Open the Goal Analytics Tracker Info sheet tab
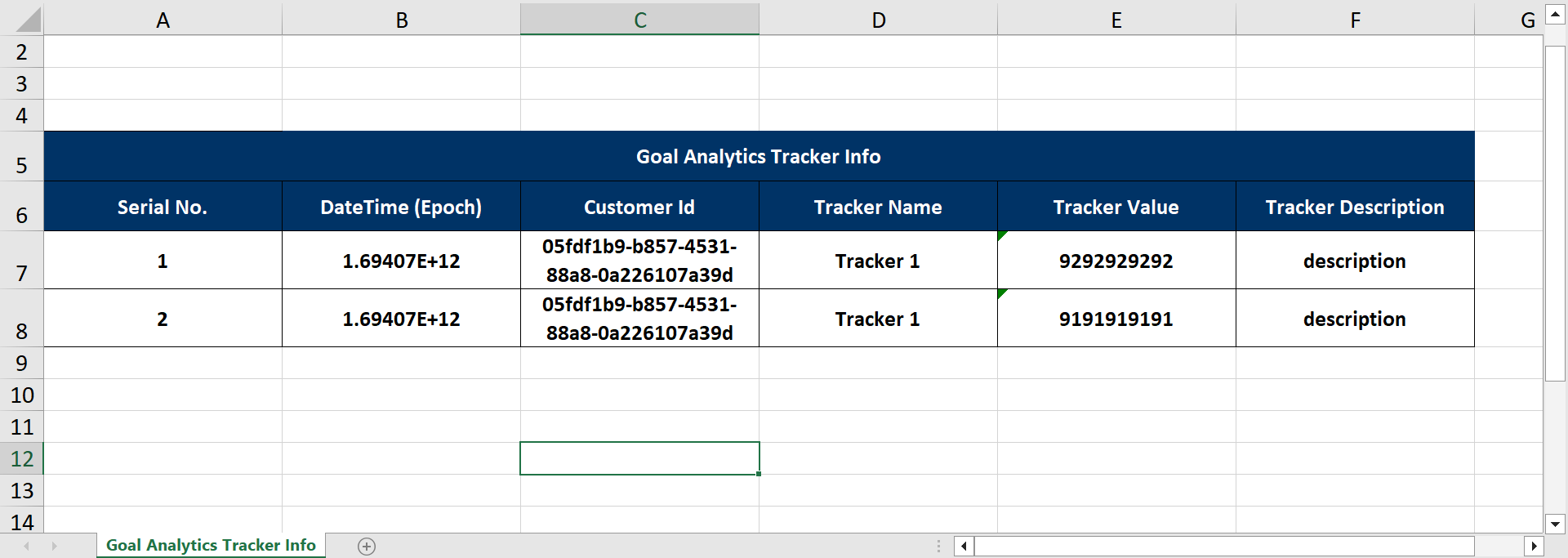This screenshot has width=1568, height=558. tap(211, 545)
